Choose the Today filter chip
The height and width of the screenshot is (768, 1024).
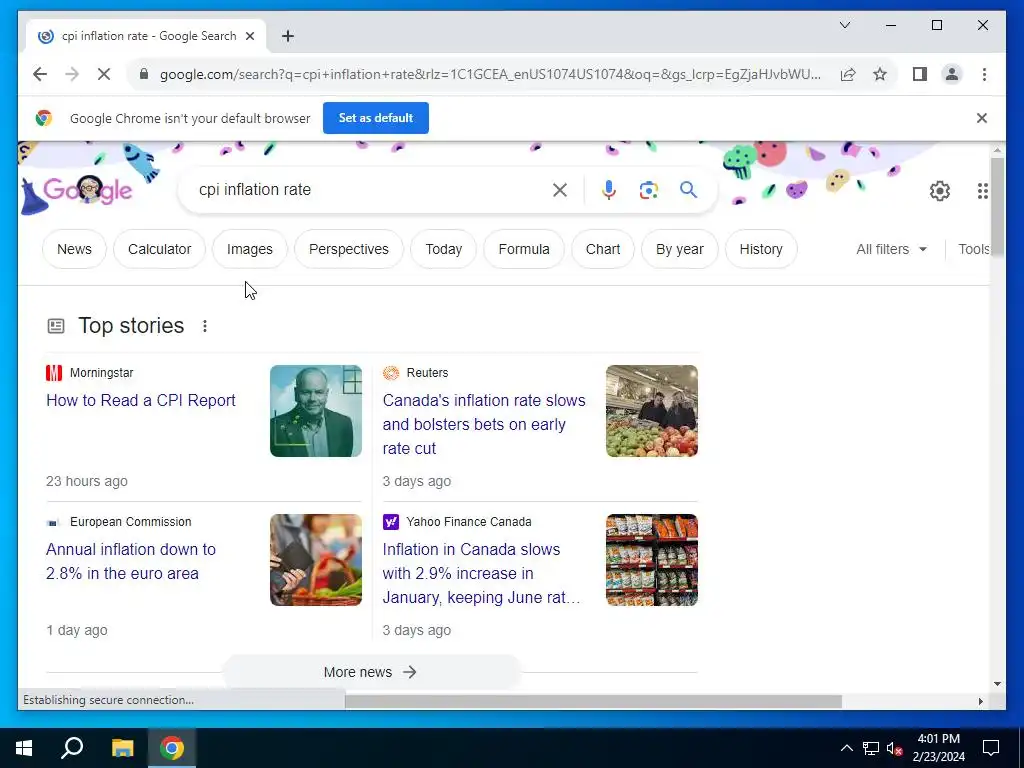tap(443, 249)
